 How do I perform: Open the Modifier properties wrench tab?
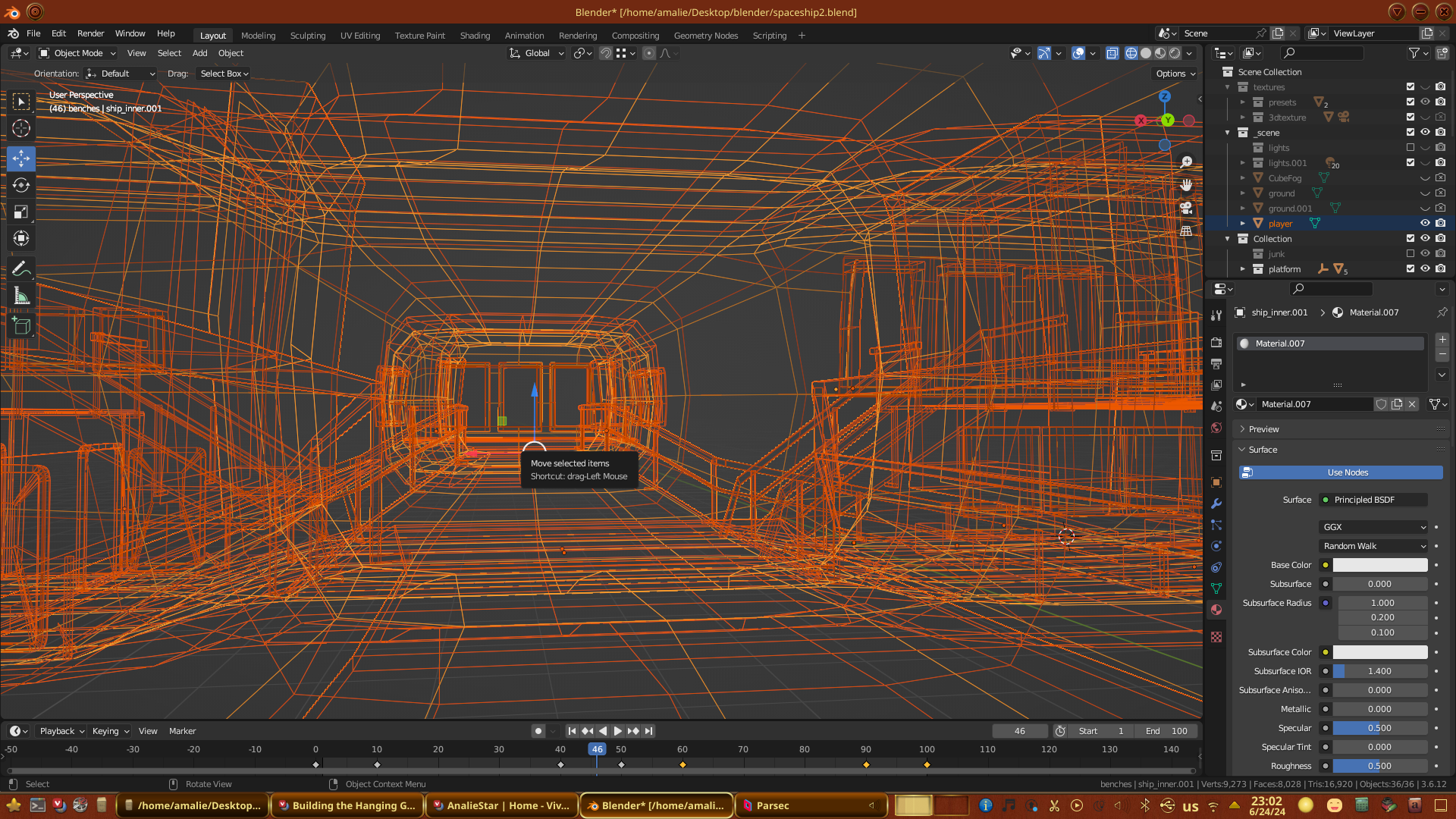1216,504
